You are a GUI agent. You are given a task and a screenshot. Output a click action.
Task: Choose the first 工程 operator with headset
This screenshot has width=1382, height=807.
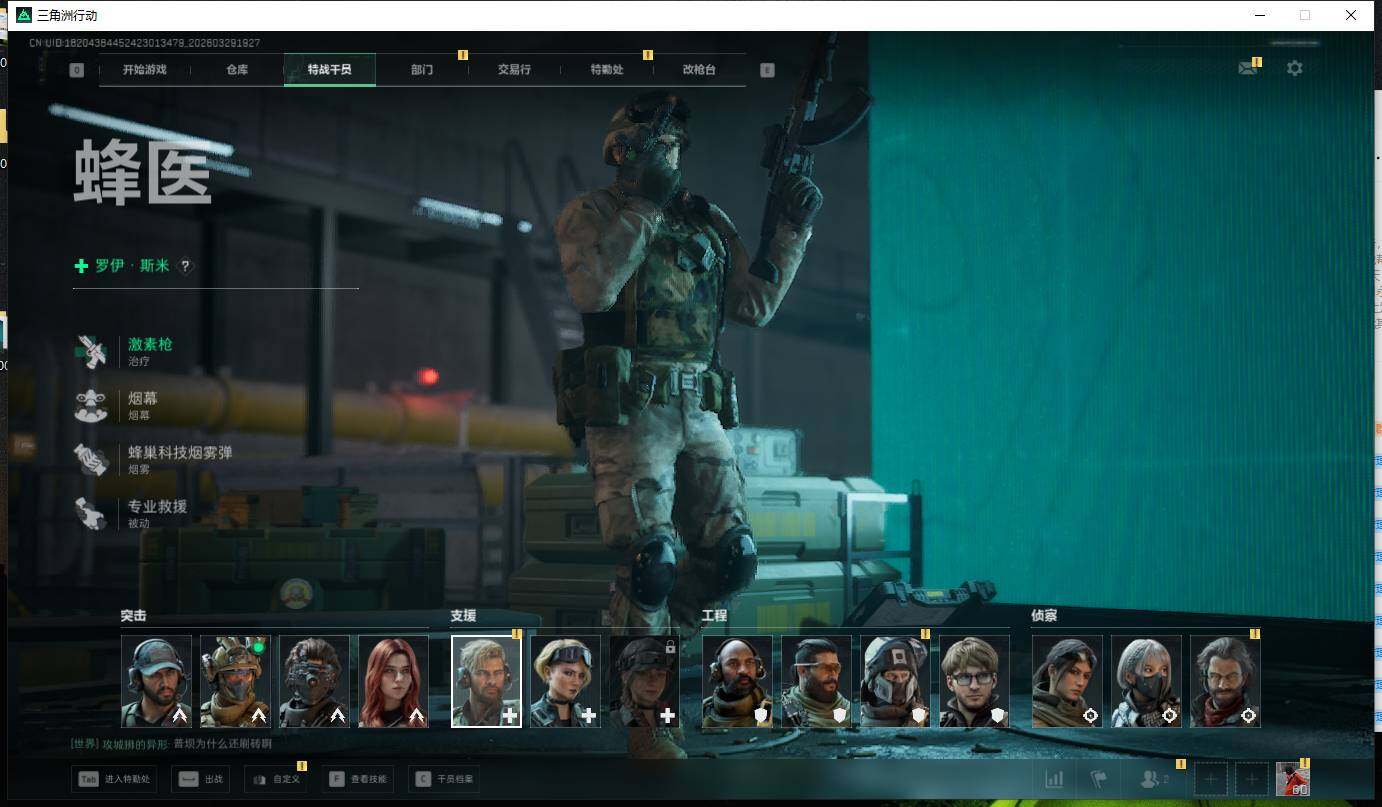click(737, 681)
